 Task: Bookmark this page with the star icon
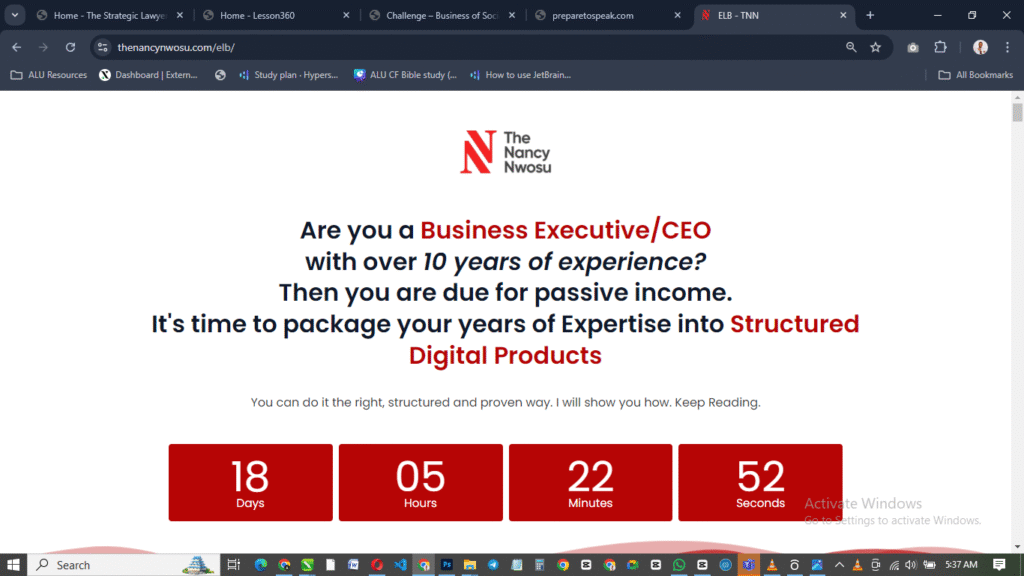(x=875, y=47)
